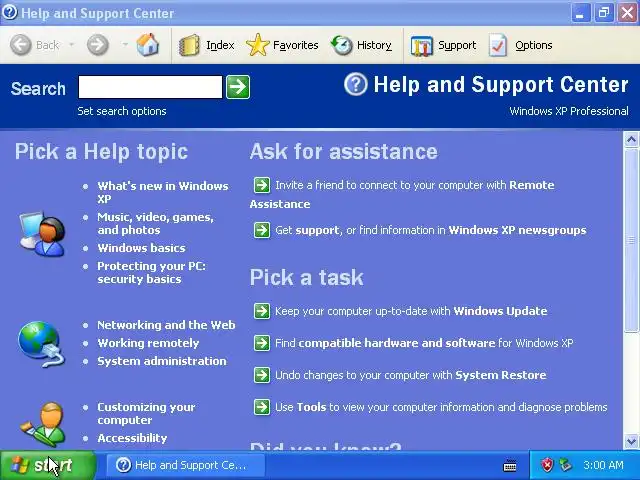Click the System Restore arrow icon

pyautogui.click(x=262, y=375)
